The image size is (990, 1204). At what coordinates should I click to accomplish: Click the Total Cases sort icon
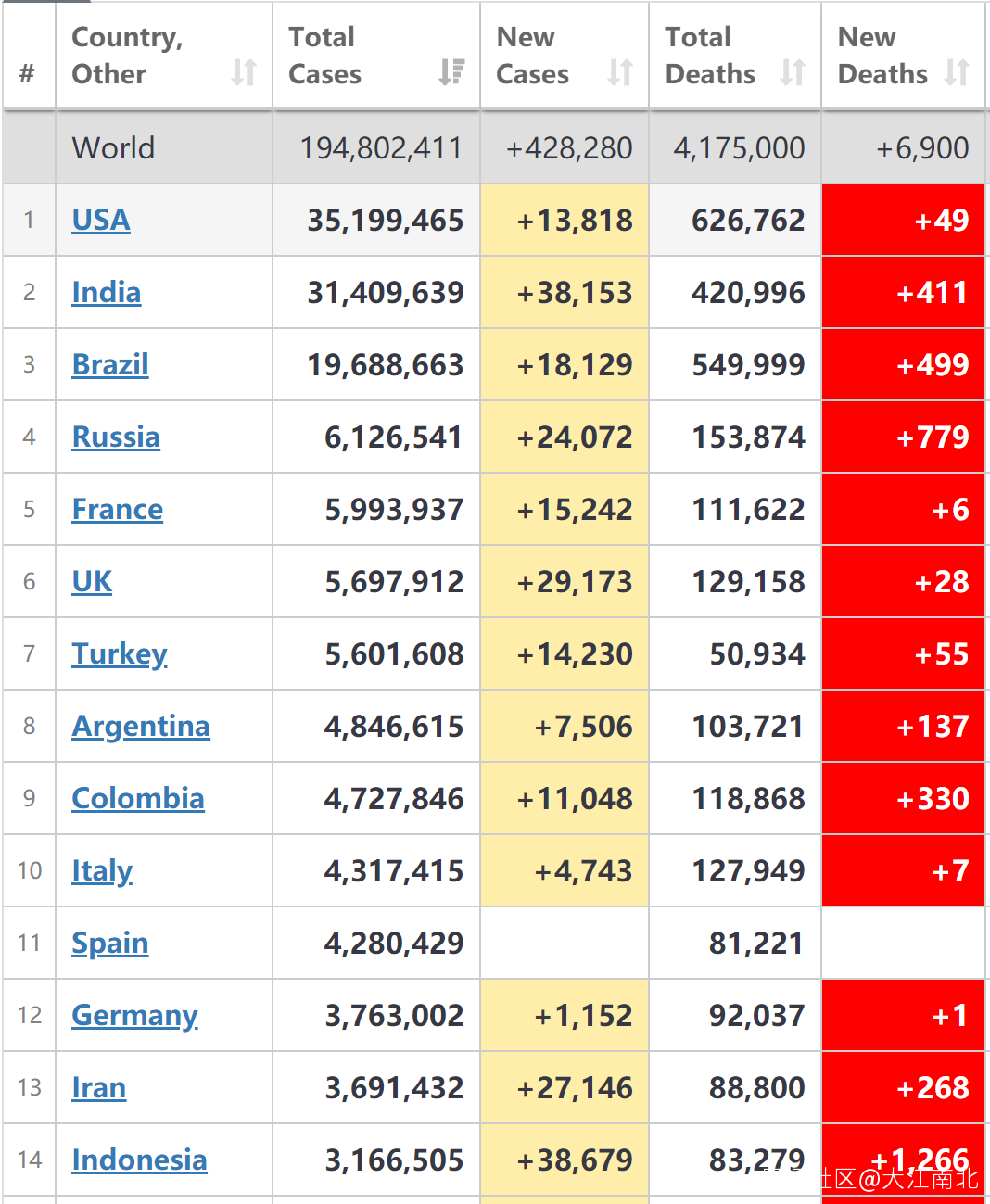pyautogui.click(x=451, y=72)
